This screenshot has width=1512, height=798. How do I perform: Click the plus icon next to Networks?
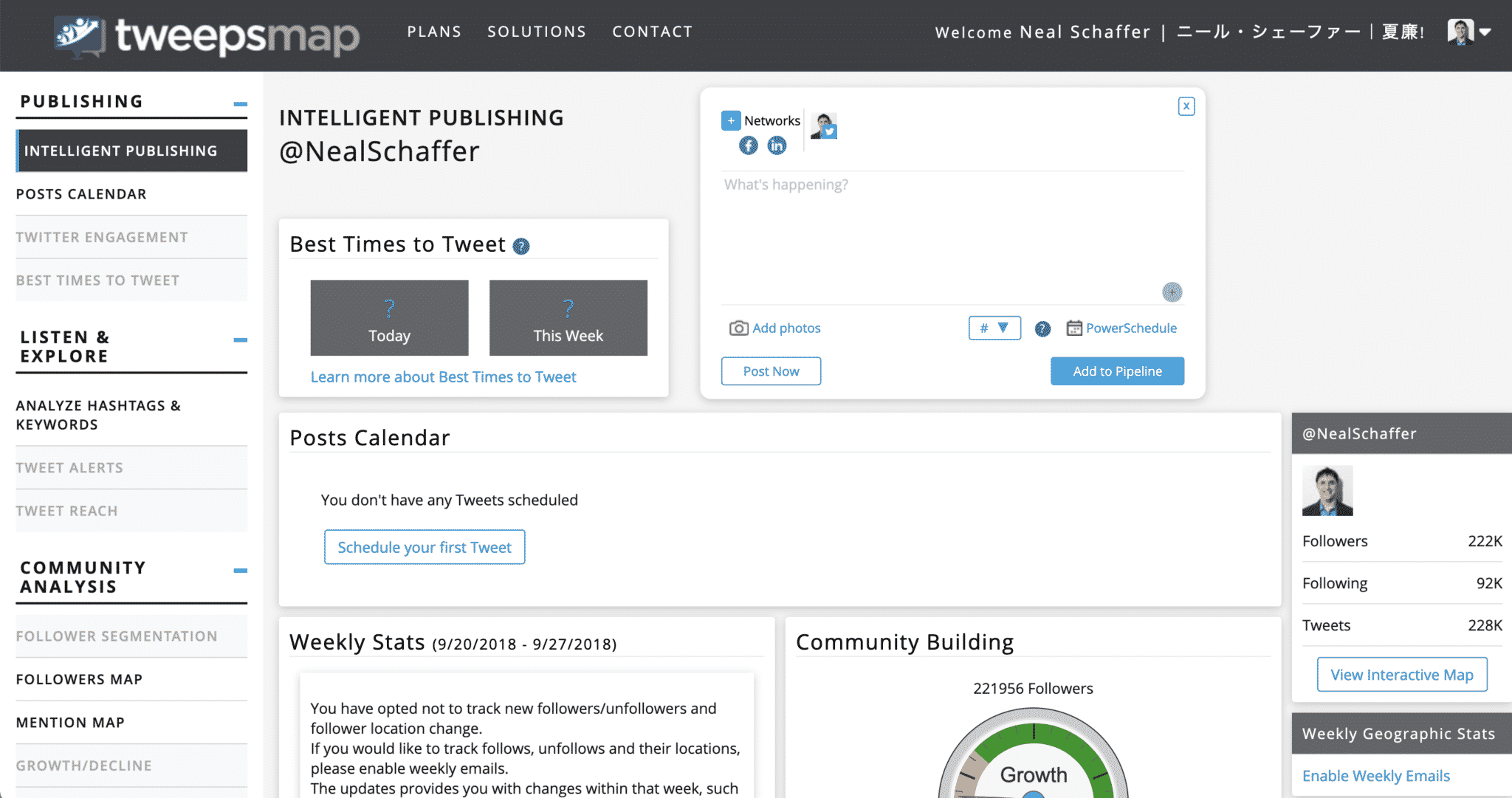coord(730,120)
